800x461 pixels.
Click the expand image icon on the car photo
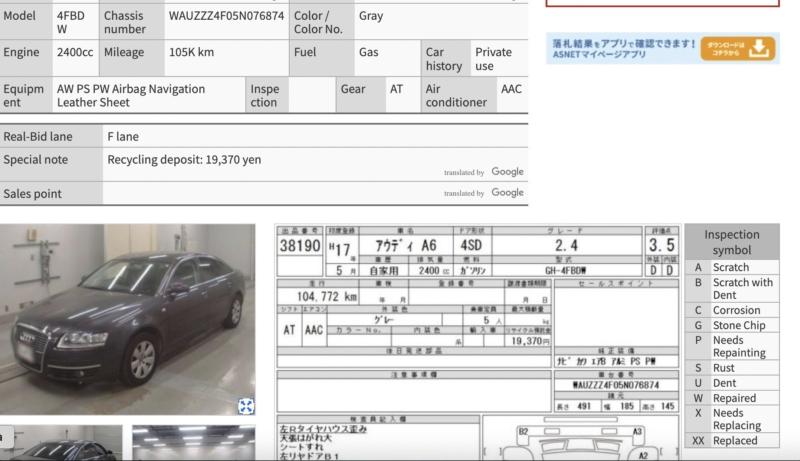pyautogui.click(x=246, y=405)
